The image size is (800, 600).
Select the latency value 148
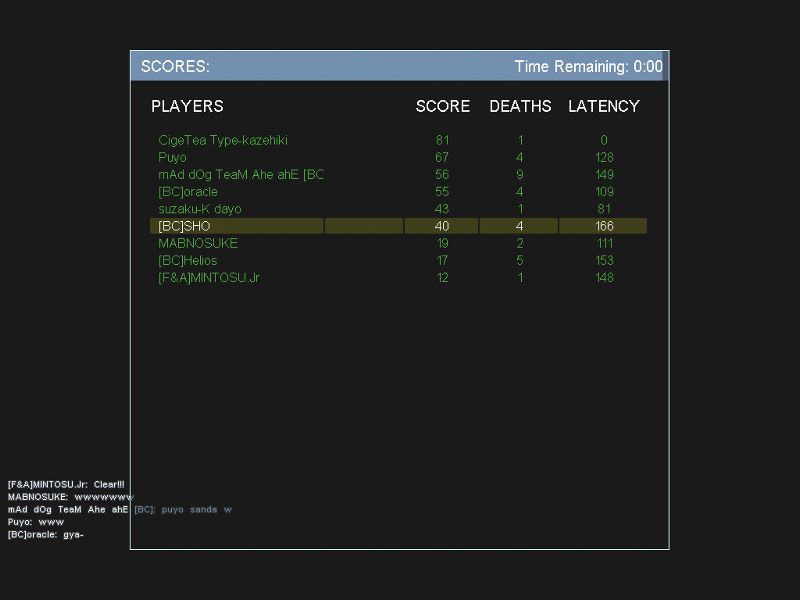[604, 278]
